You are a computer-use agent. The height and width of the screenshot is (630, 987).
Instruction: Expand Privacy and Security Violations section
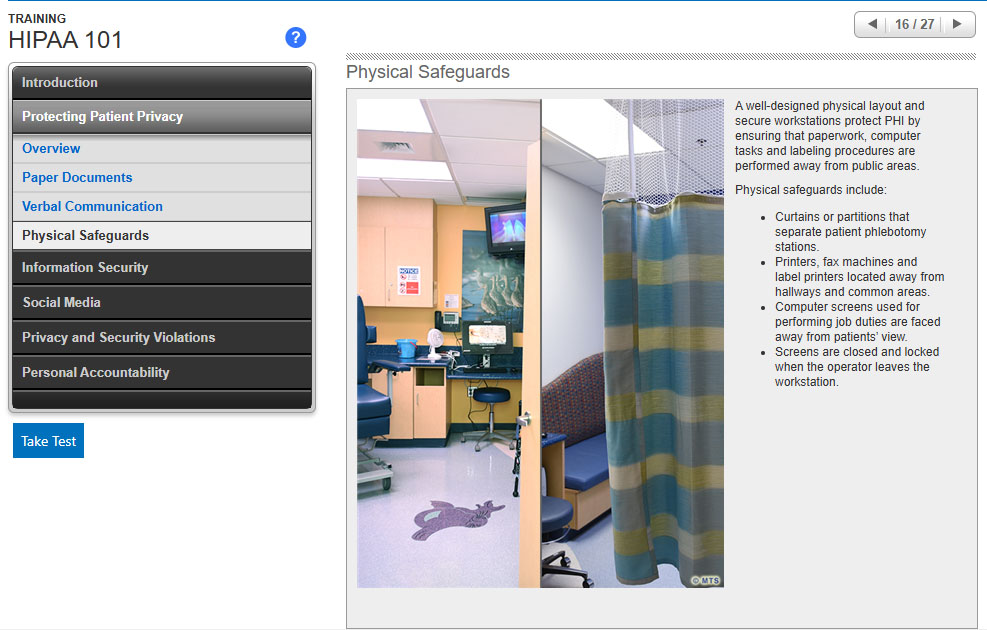tap(162, 338)
